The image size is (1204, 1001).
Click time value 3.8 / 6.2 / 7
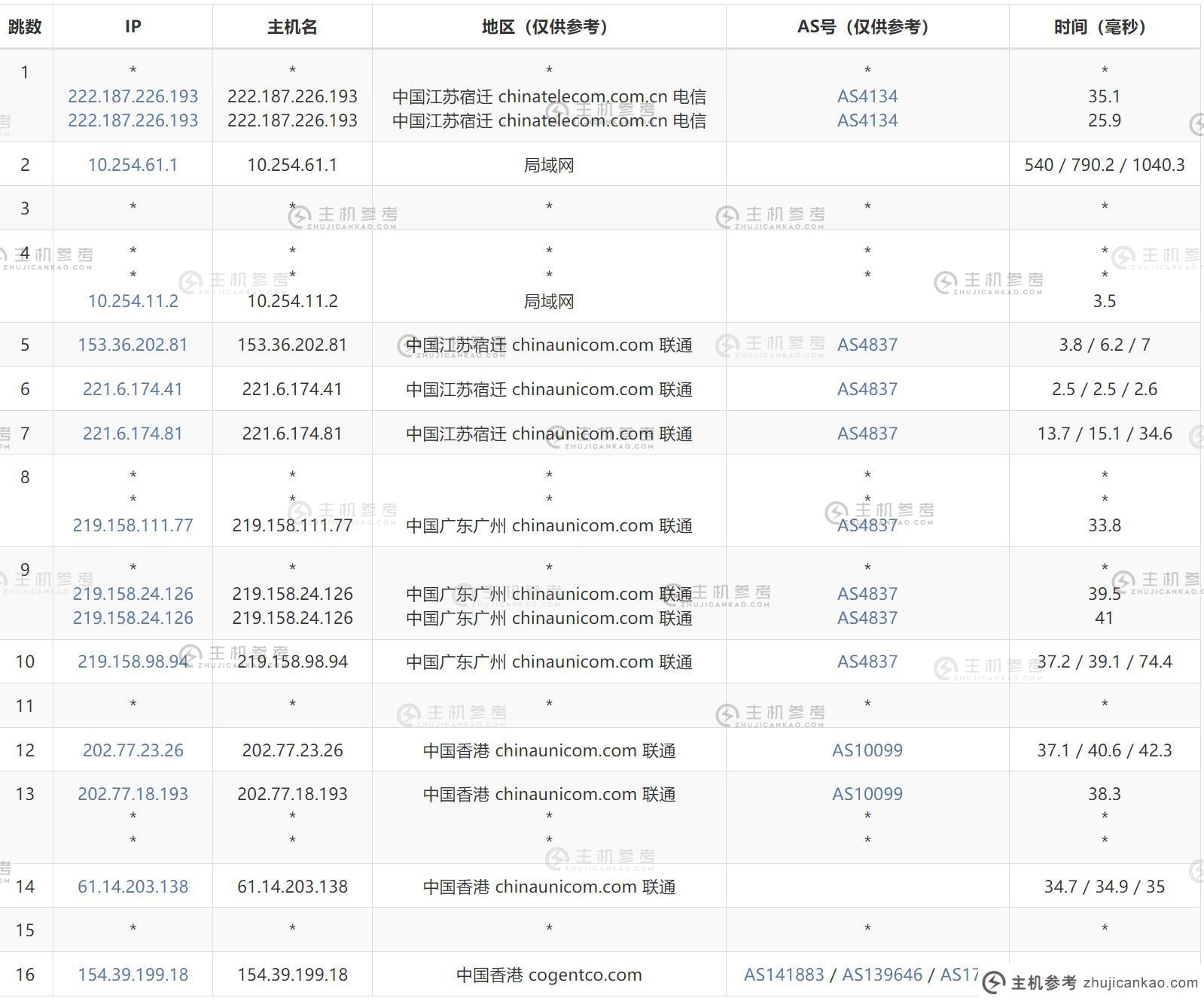click(1105, 345)
